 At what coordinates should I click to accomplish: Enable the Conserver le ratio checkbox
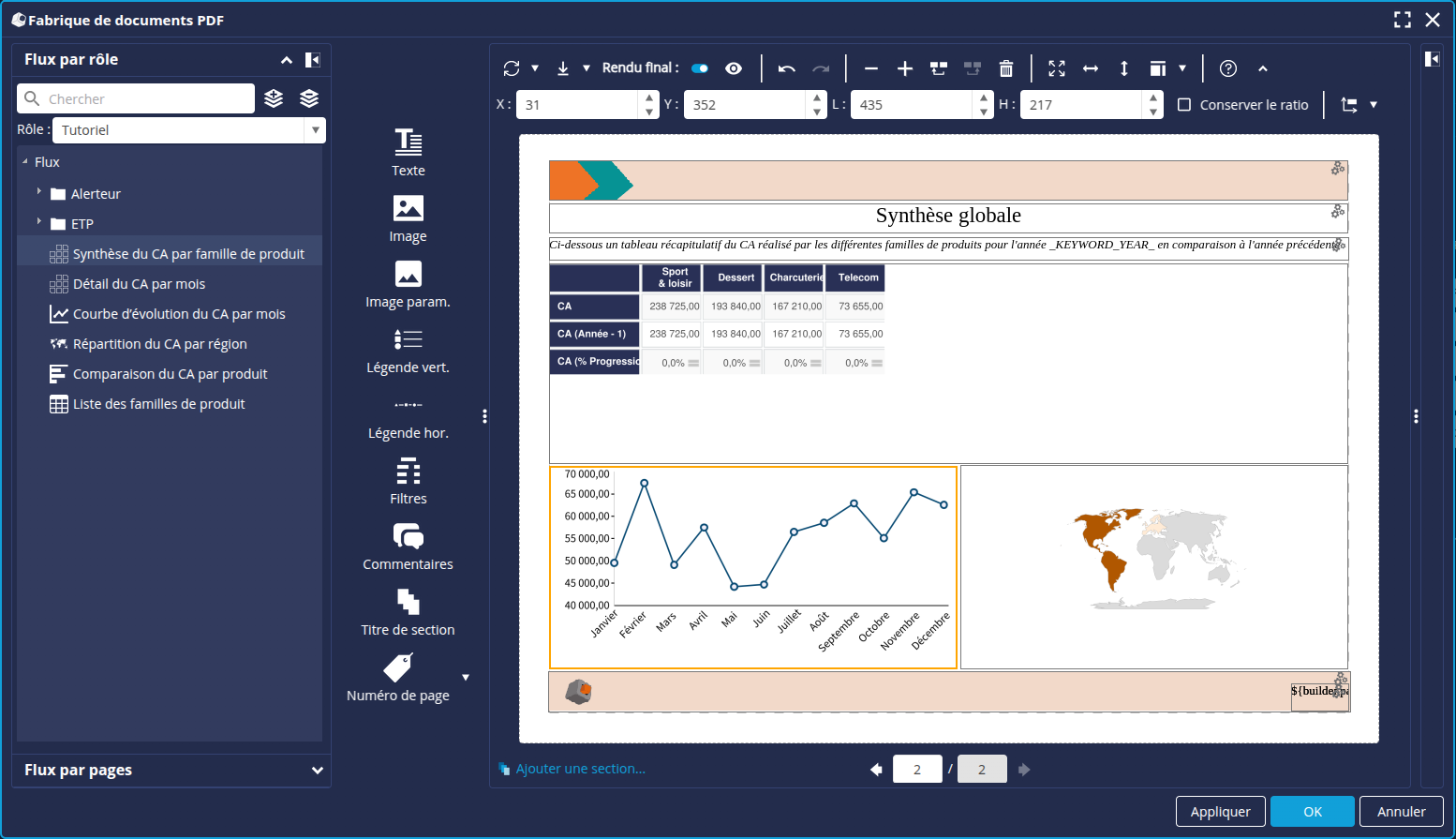[x=1184, y=105]
